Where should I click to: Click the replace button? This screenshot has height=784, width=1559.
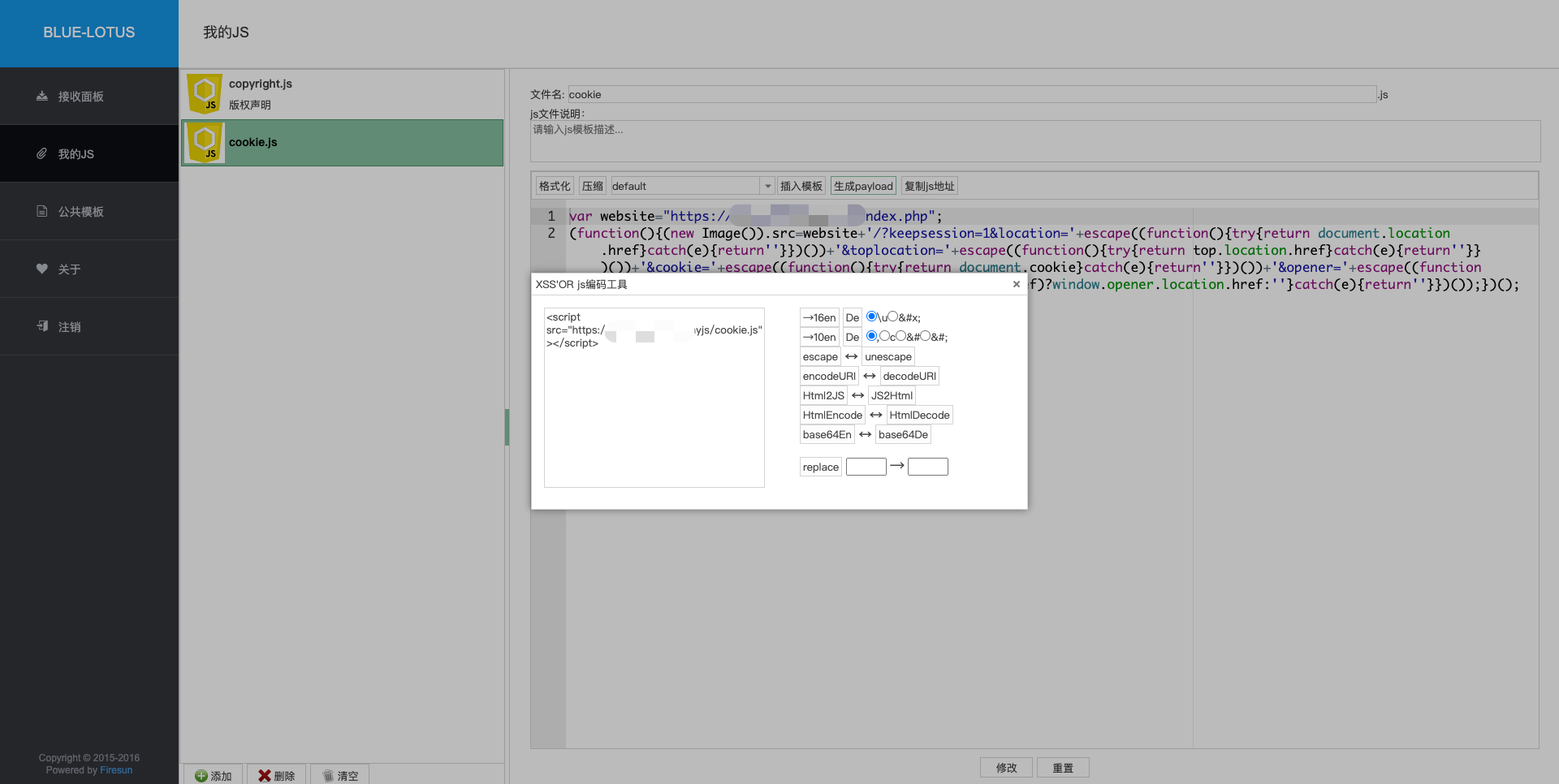(820, 467)
